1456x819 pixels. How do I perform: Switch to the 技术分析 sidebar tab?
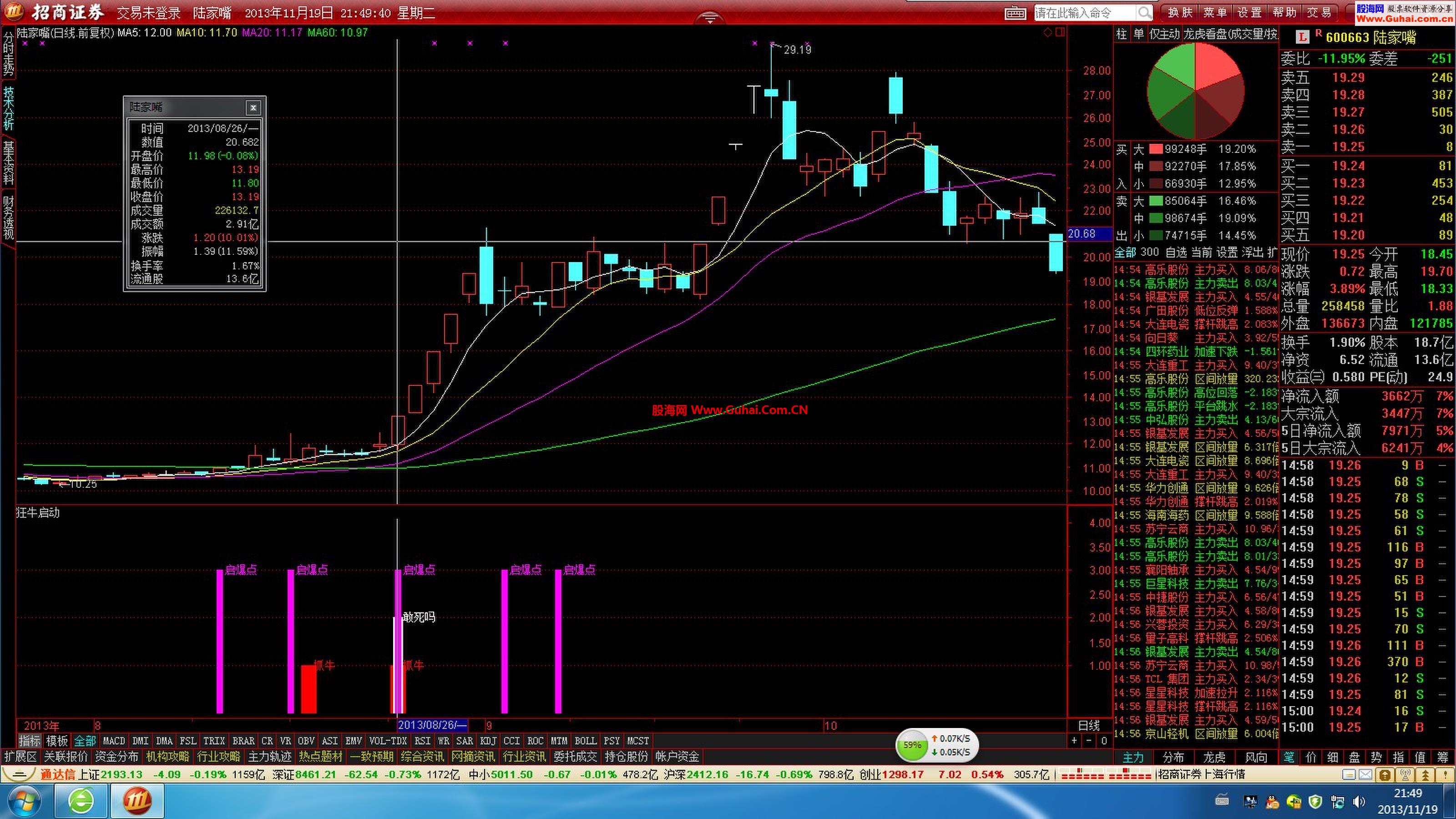[x=8, y=109]
